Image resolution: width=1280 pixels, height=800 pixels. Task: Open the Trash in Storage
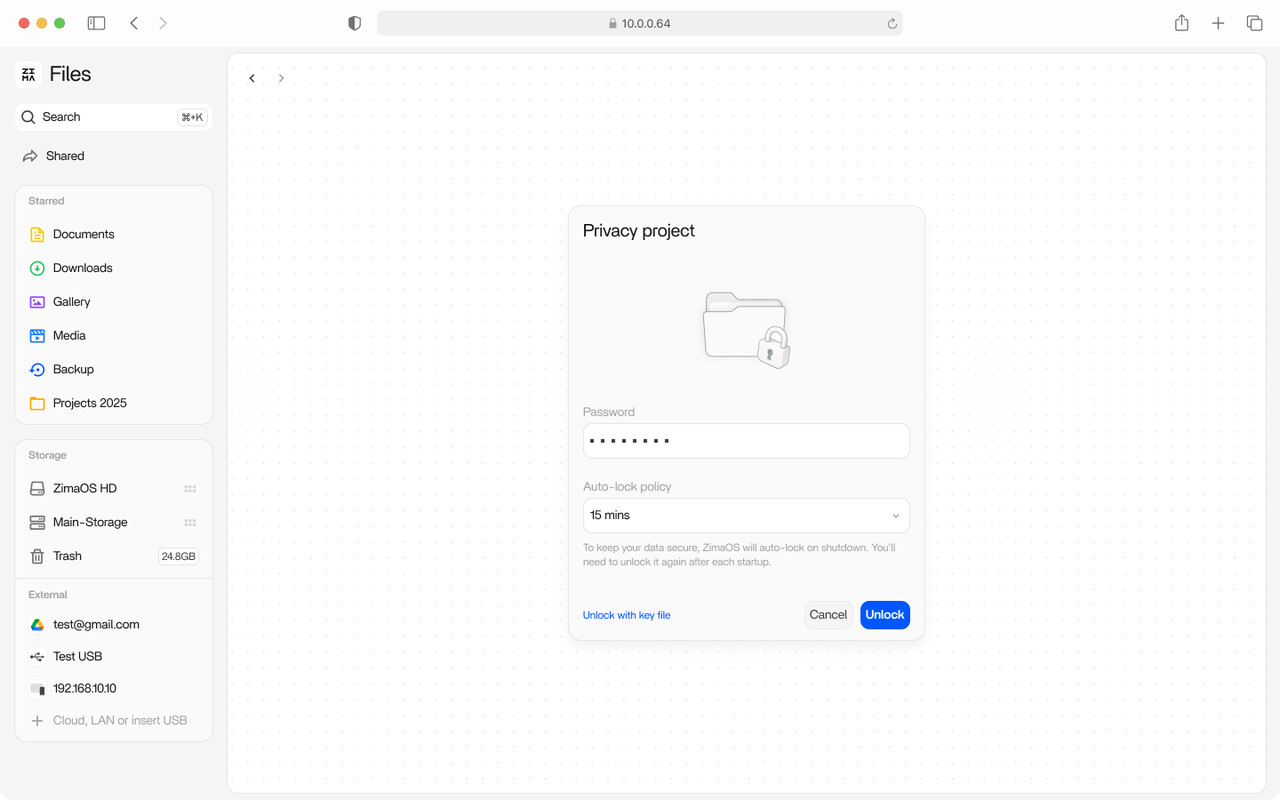click(67, 556)
